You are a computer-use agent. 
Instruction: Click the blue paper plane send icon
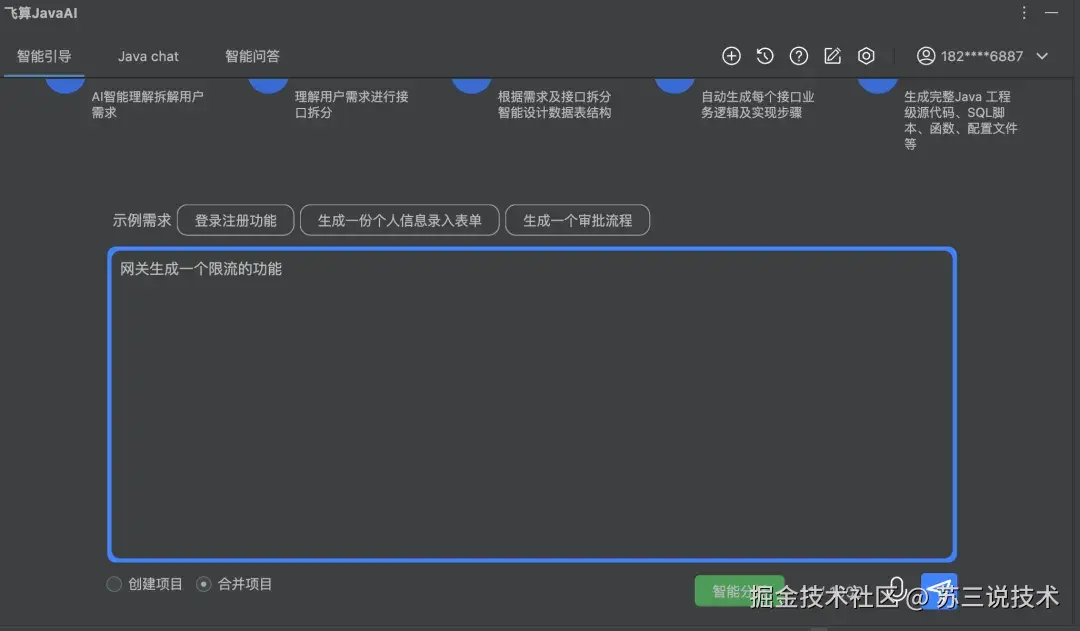click(938, 590)
